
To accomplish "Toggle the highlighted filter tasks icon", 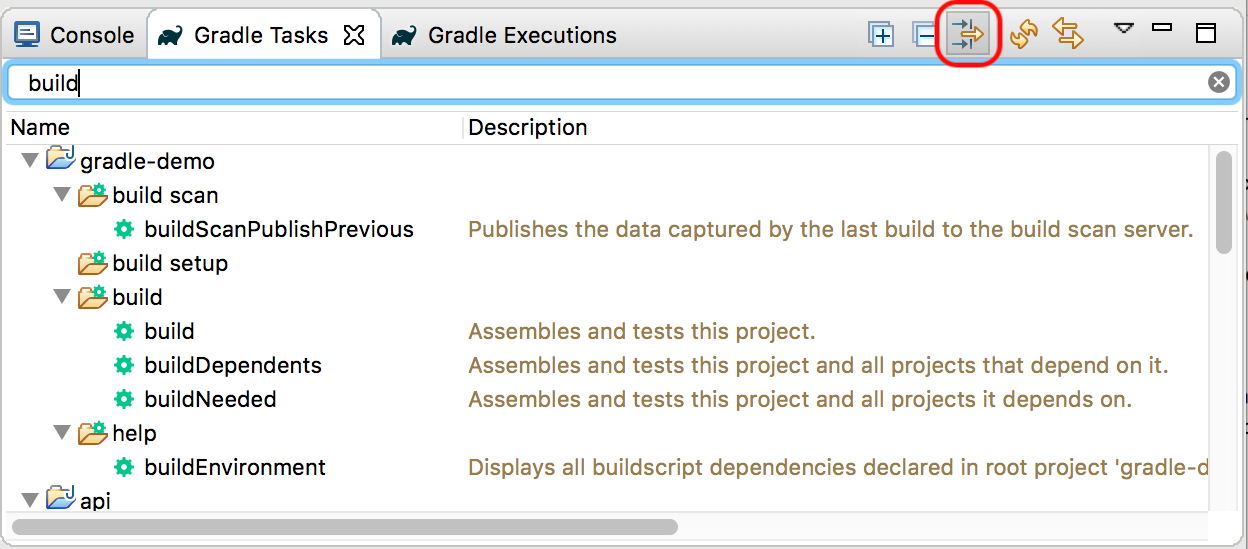I will (968, 35).
